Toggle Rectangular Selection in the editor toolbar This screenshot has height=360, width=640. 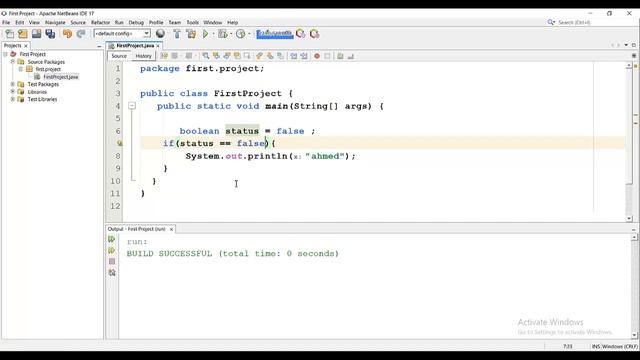click(247, 56)
